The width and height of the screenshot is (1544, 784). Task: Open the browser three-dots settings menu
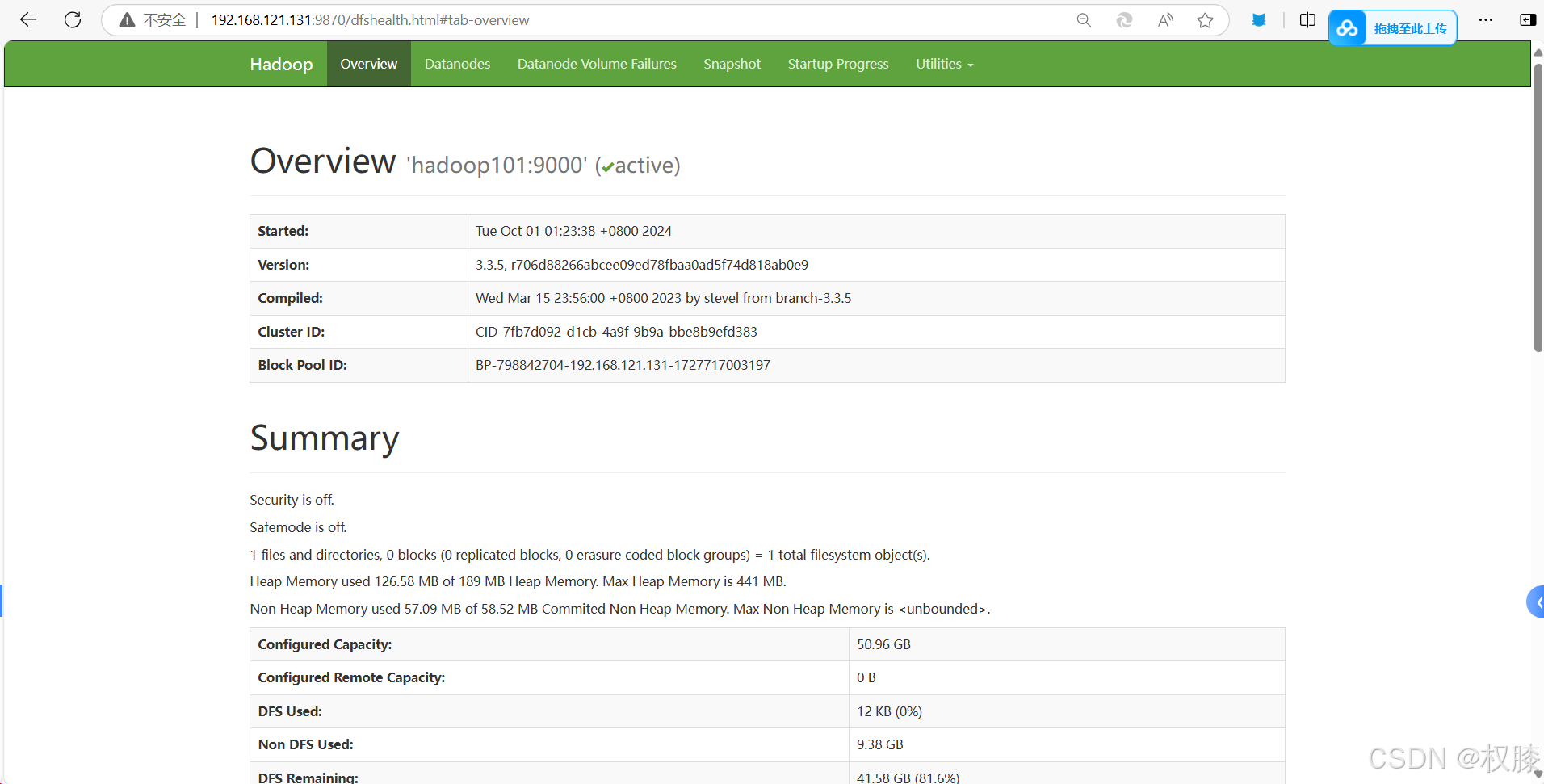[1486, 20]
